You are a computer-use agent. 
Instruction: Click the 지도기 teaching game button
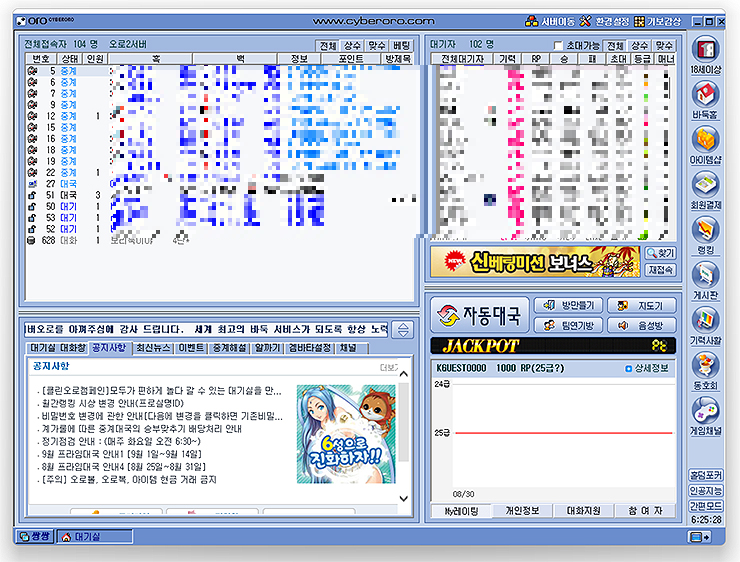642,306
